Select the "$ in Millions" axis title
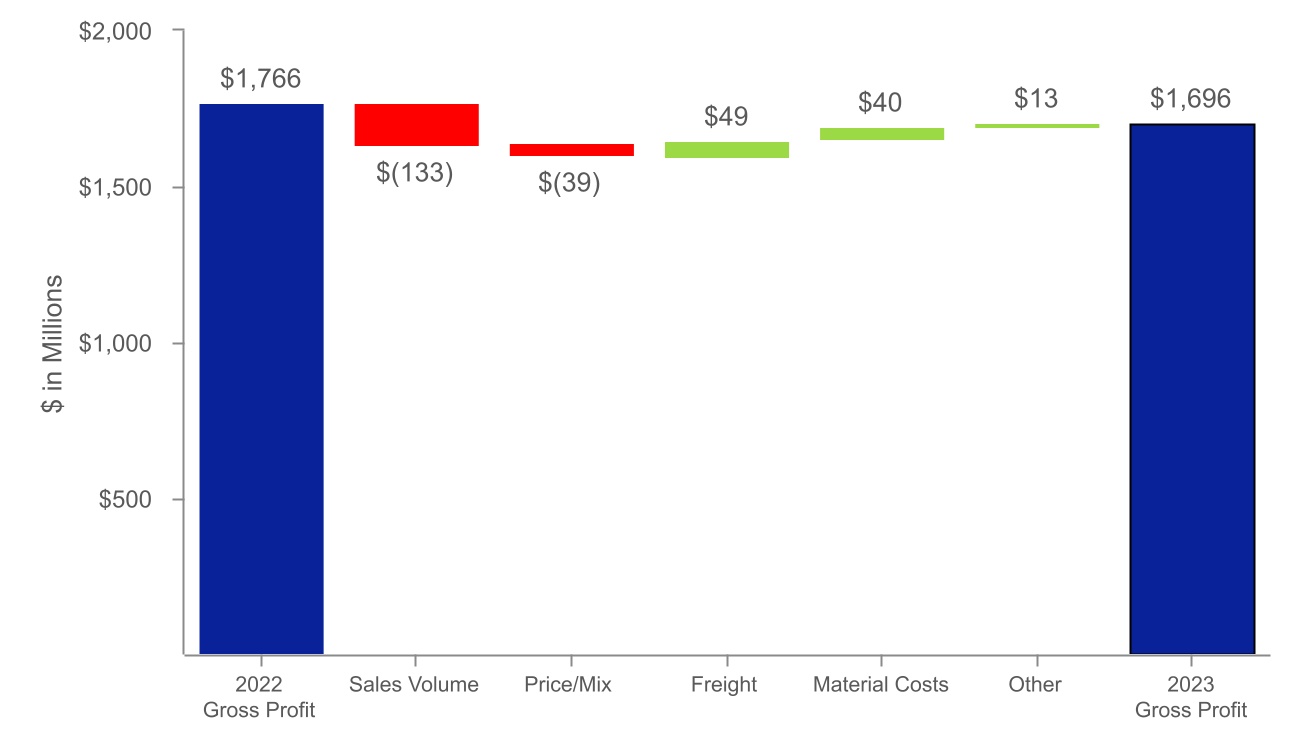1300x750 pixels. 54,343
